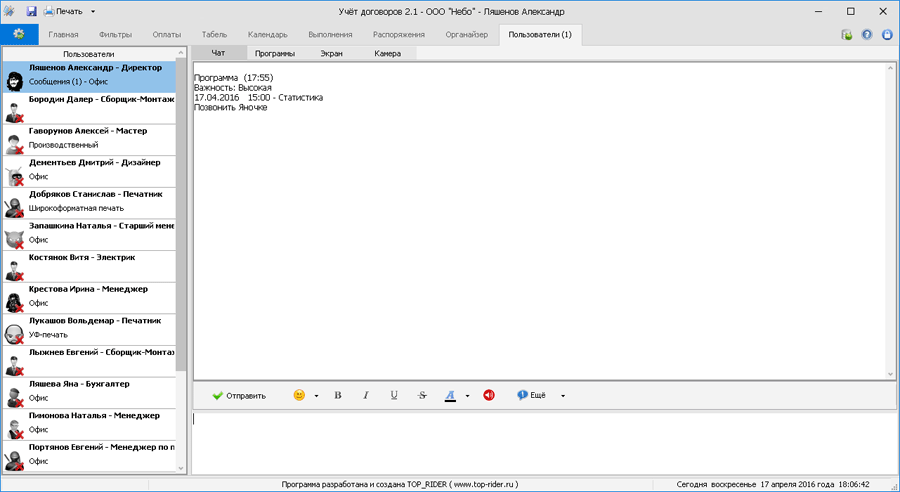Click the red speaker sound icon
Viewport: 900px width, 492px height.
click(488, 395)
